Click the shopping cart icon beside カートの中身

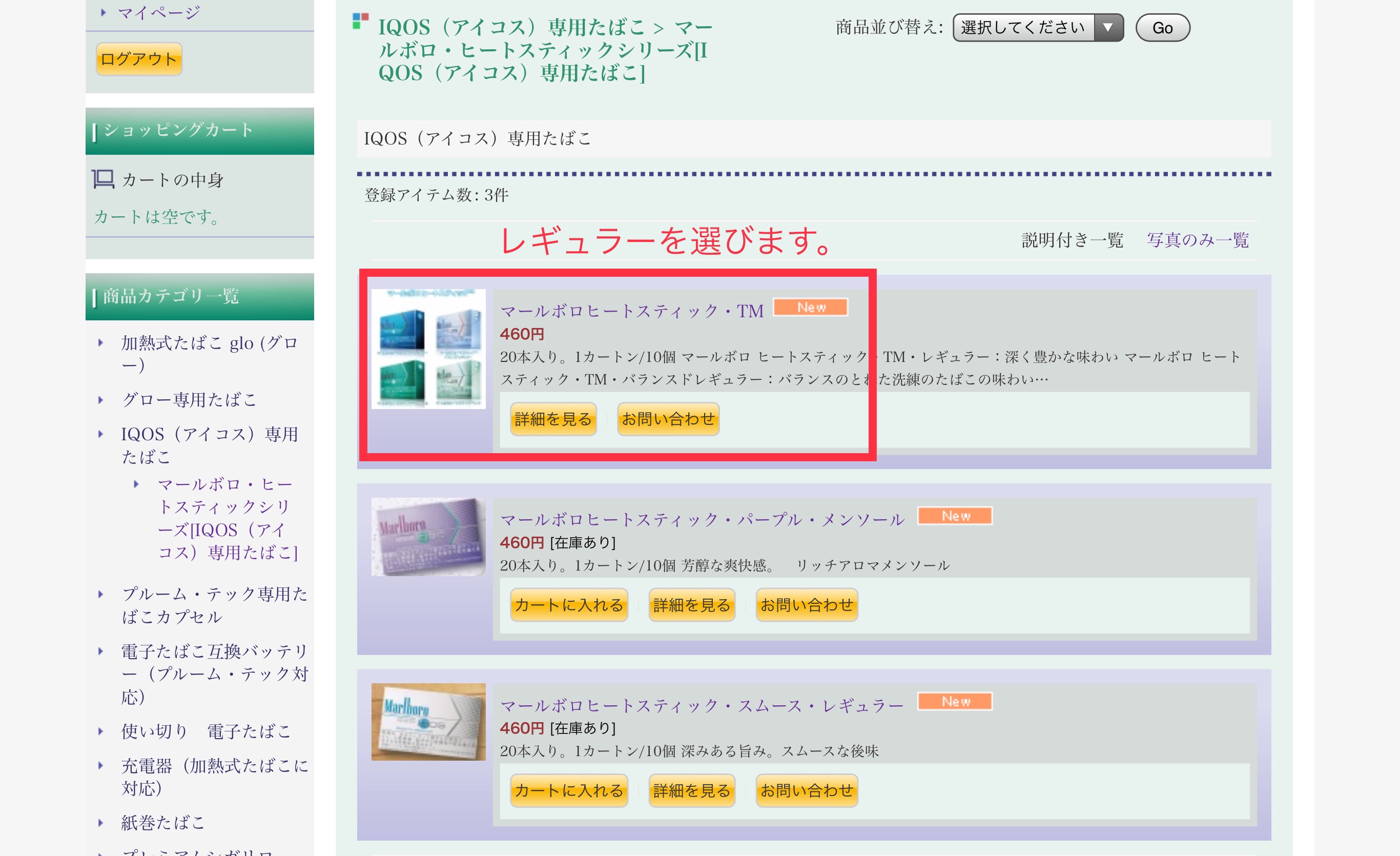coord(103,179)
